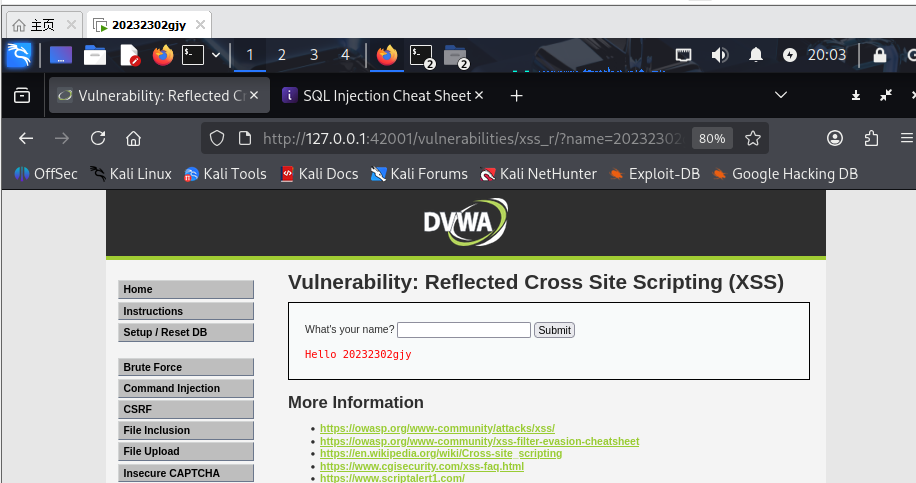The width and height of the screenshot is (916, 483).
Task: Click the site information page icon
Action: (245, 138)
